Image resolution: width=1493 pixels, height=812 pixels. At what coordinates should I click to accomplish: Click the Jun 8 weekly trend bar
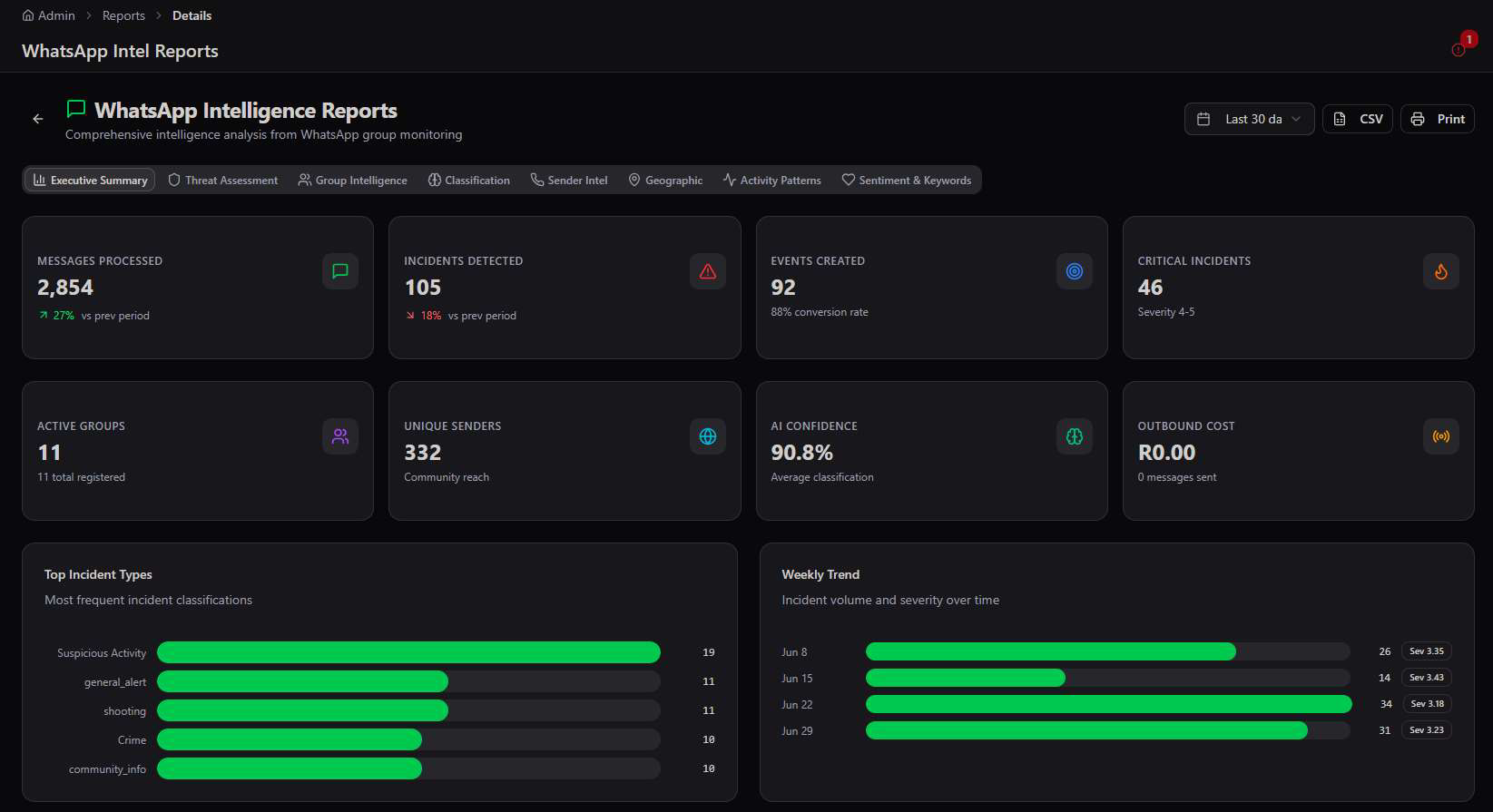1108,651
